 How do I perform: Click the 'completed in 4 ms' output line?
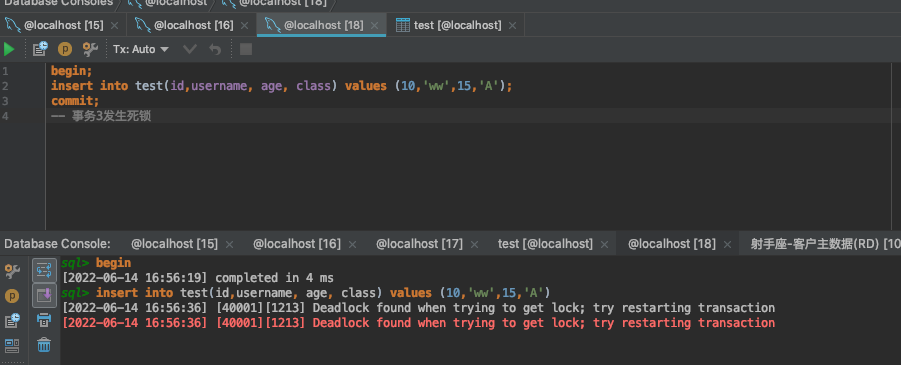(x=198, y=278)
